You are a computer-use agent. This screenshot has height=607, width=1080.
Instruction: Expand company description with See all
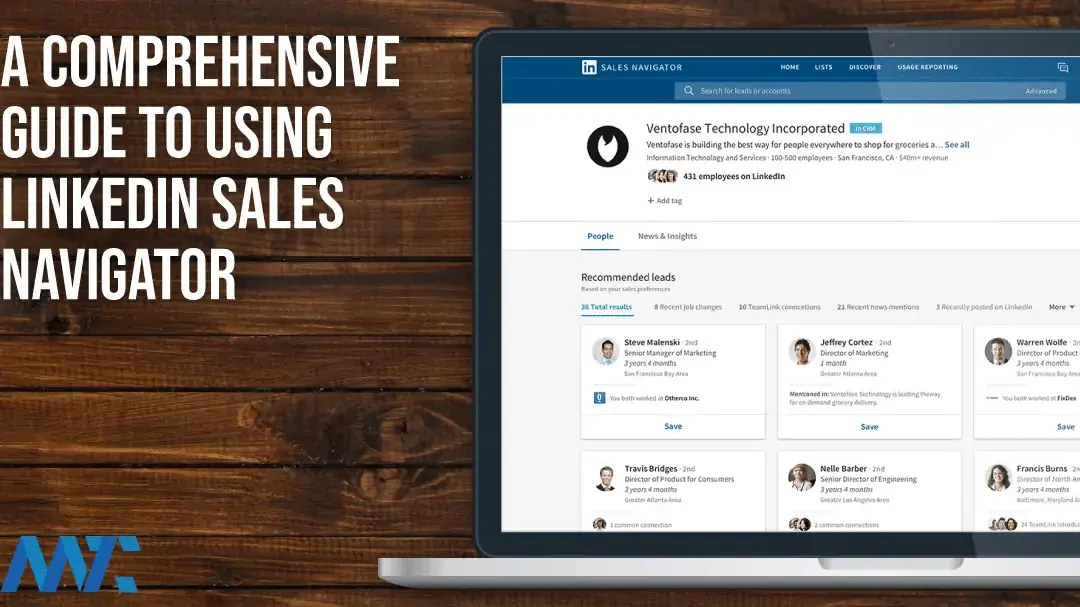[957, 145]
